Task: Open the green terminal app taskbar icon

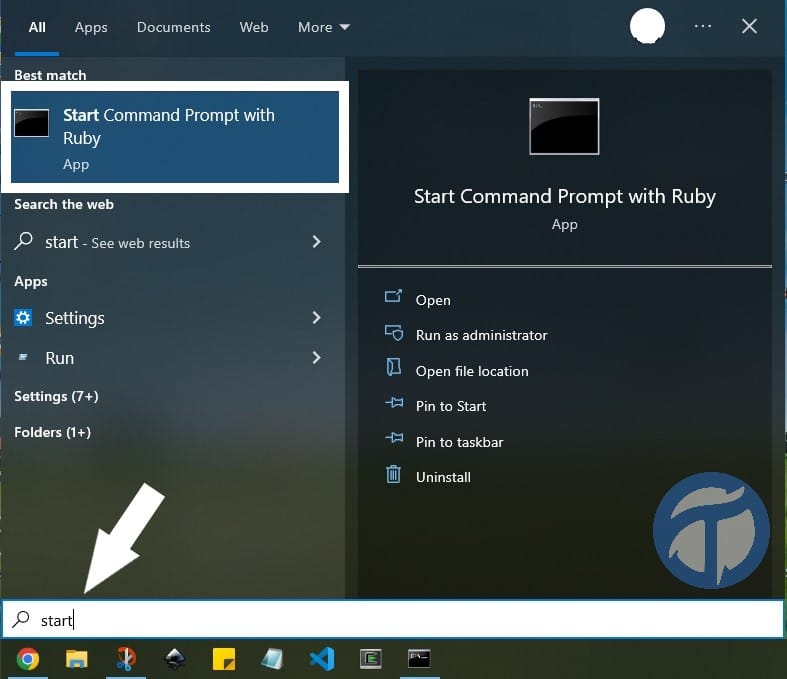Action: (x=371, y=658)
